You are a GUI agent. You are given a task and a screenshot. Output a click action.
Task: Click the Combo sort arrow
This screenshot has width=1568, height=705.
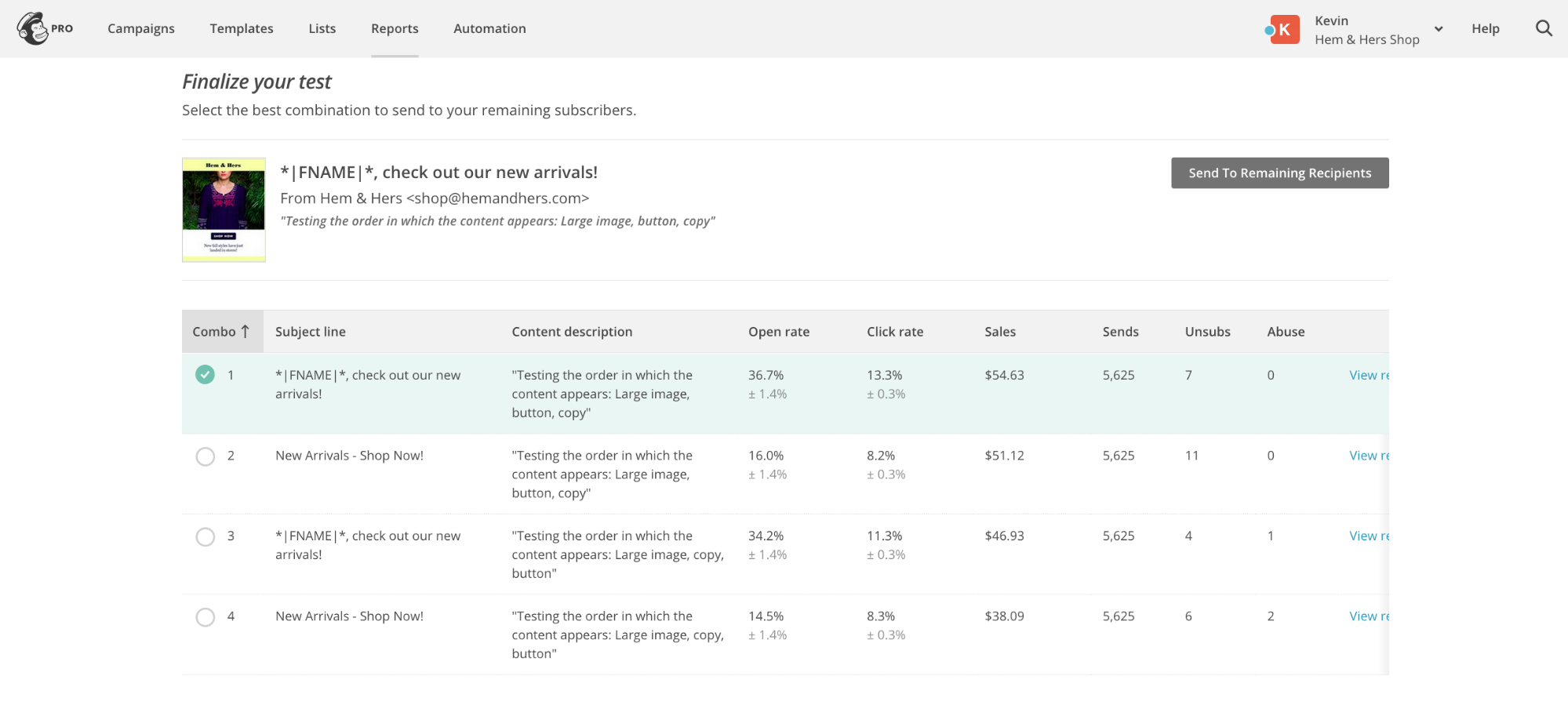246,332
